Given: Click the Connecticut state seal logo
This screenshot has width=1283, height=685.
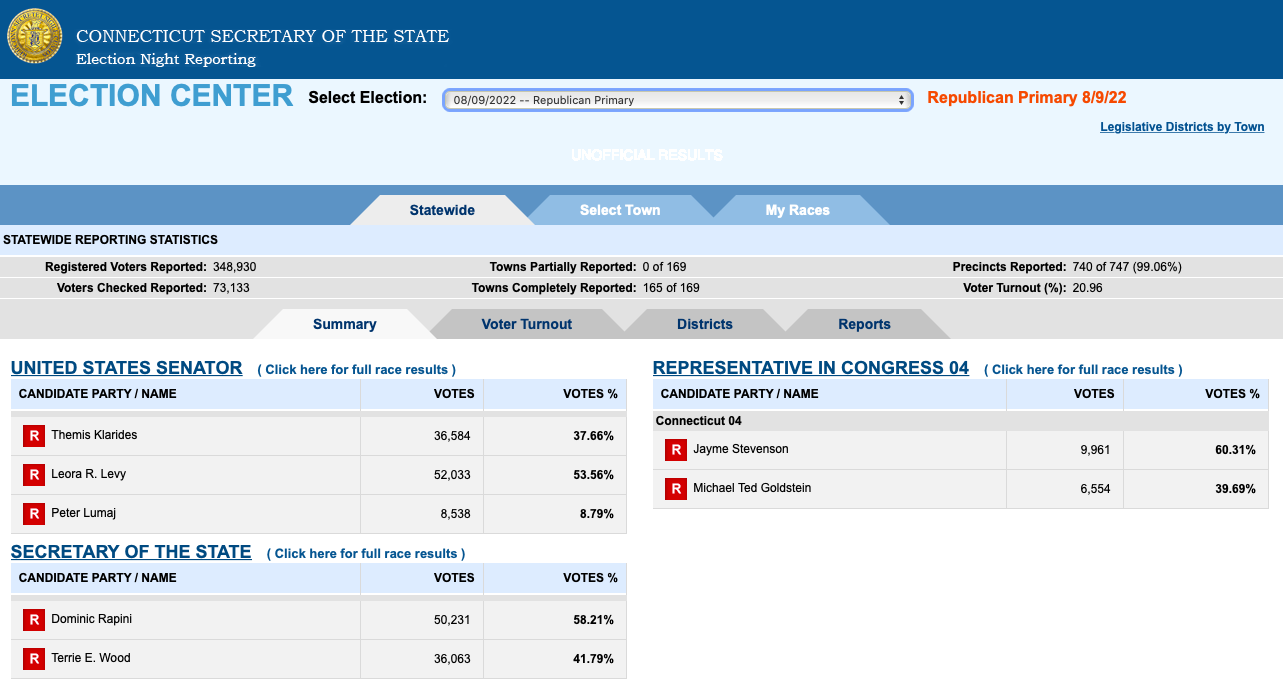Looking at the screenshot, I should (x=34, y=36).
